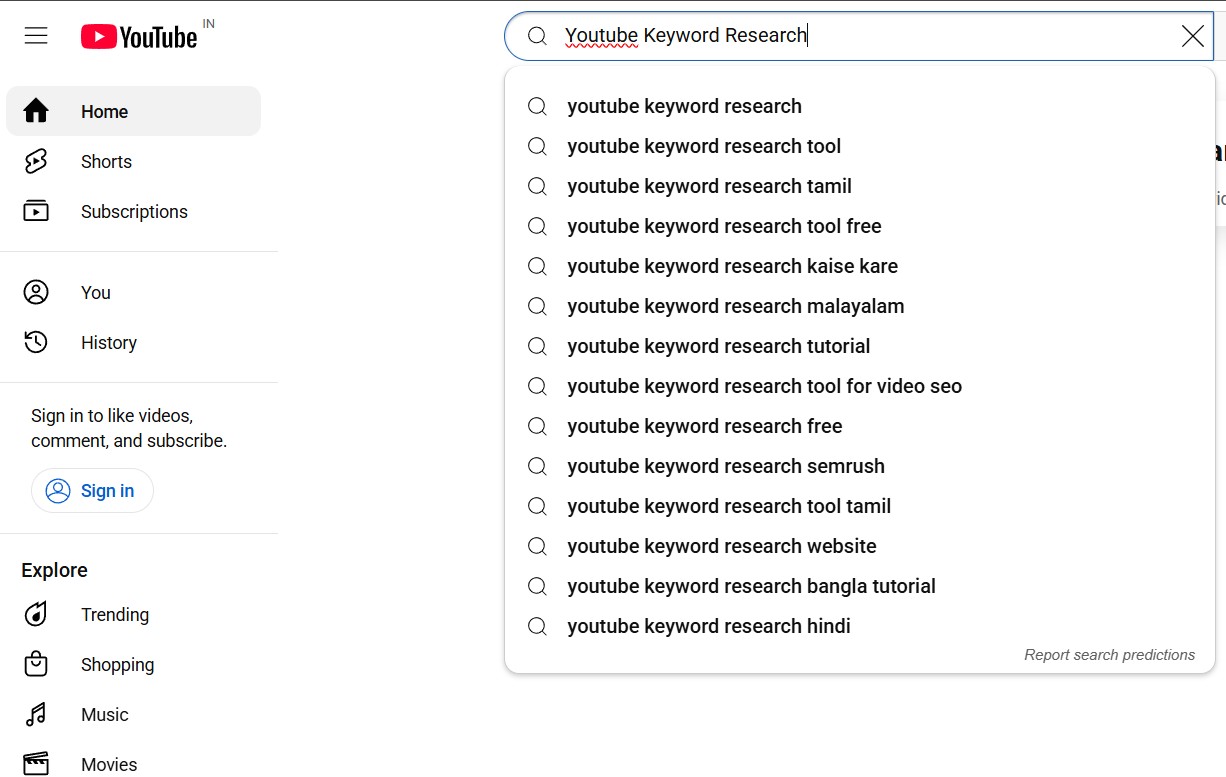The width and height of the screenshot is (1226, 777).
Task: Open Movies in Explore section
Action: click(108, 764)
